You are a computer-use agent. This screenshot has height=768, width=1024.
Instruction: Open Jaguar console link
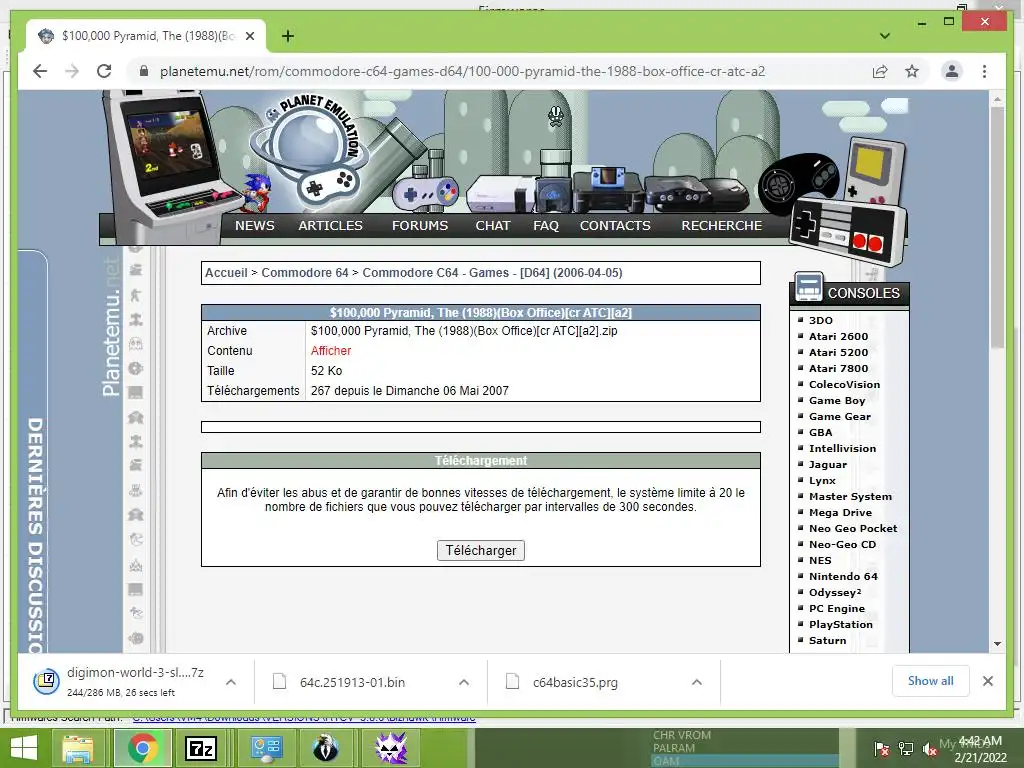827,464
